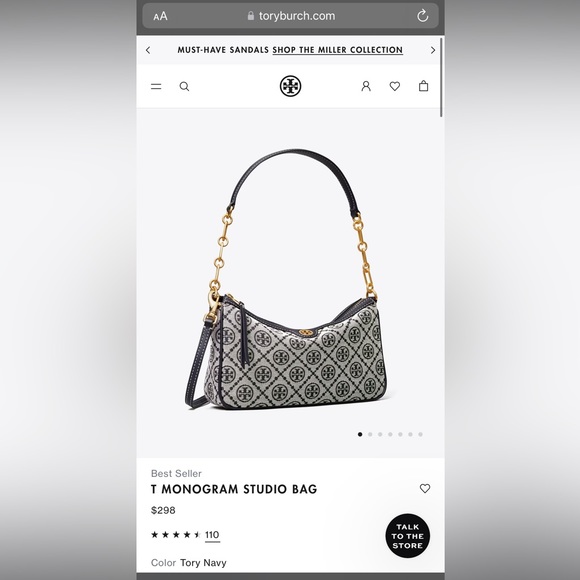Select the last product image dot
This screenshot has width=580, height=580.
click(421, 434)
